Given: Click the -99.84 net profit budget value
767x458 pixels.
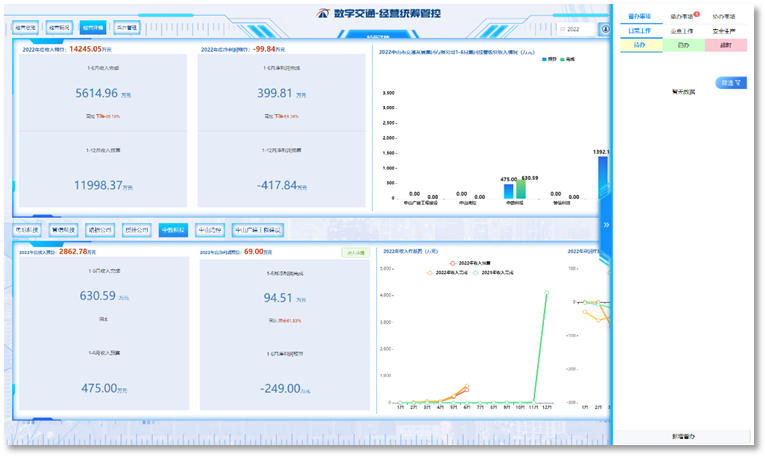Looking at the screenshot, I should pyautogui.click(x=264, y=49).
